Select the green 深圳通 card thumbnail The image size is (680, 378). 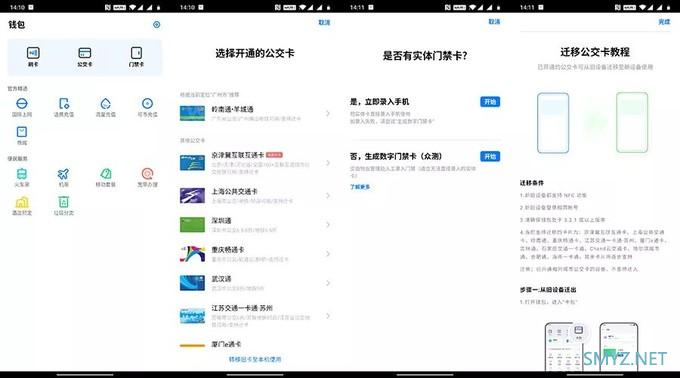tap(192, 225)
